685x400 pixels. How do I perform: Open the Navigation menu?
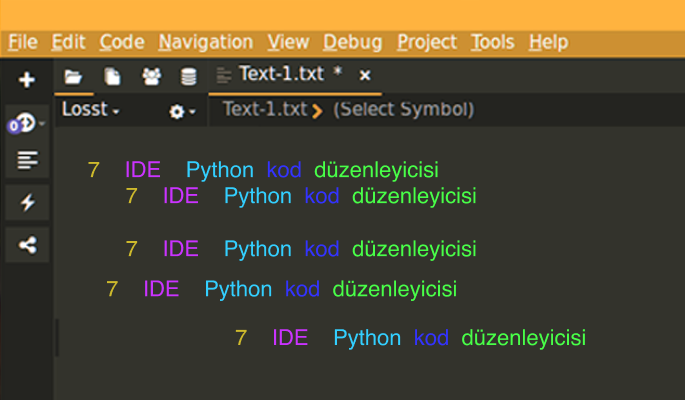point(205,42)
